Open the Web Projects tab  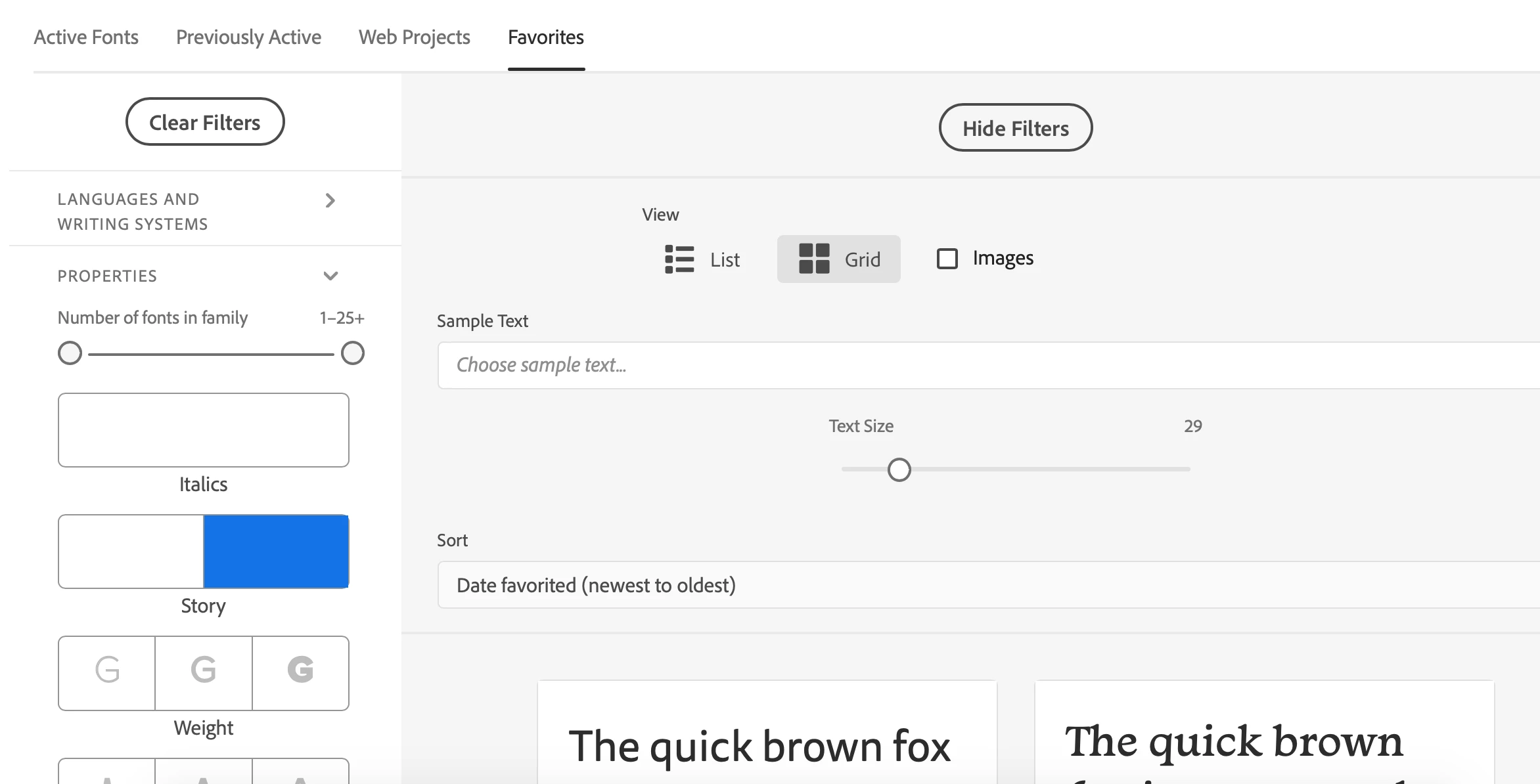414,37
